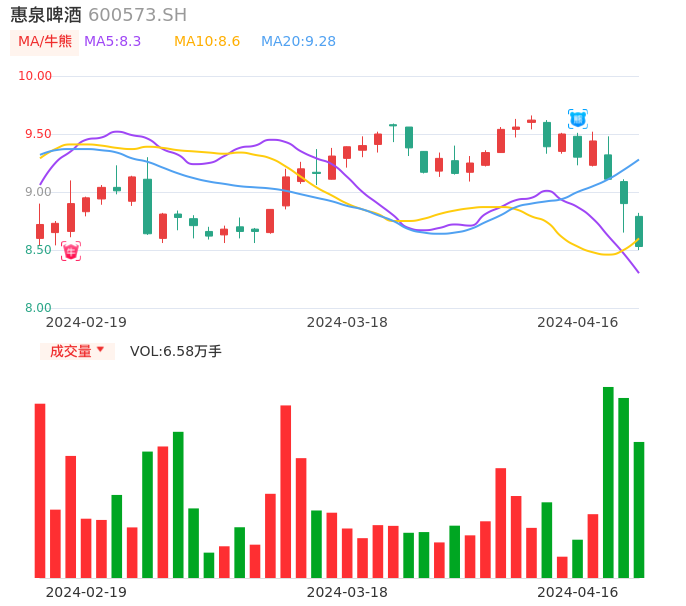Click the stock code 600573.SH

137,15
